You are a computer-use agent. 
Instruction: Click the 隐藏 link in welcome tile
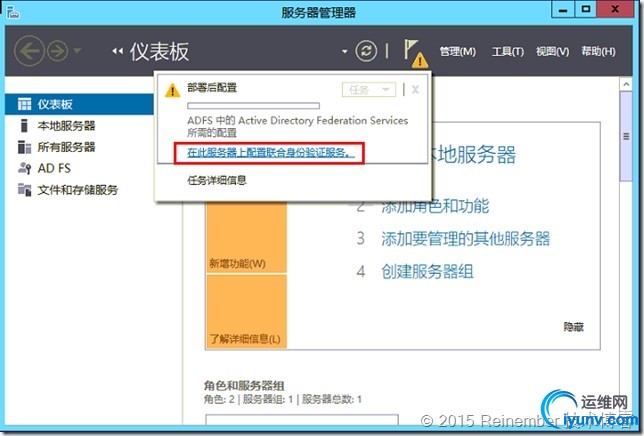click(573, 327)
